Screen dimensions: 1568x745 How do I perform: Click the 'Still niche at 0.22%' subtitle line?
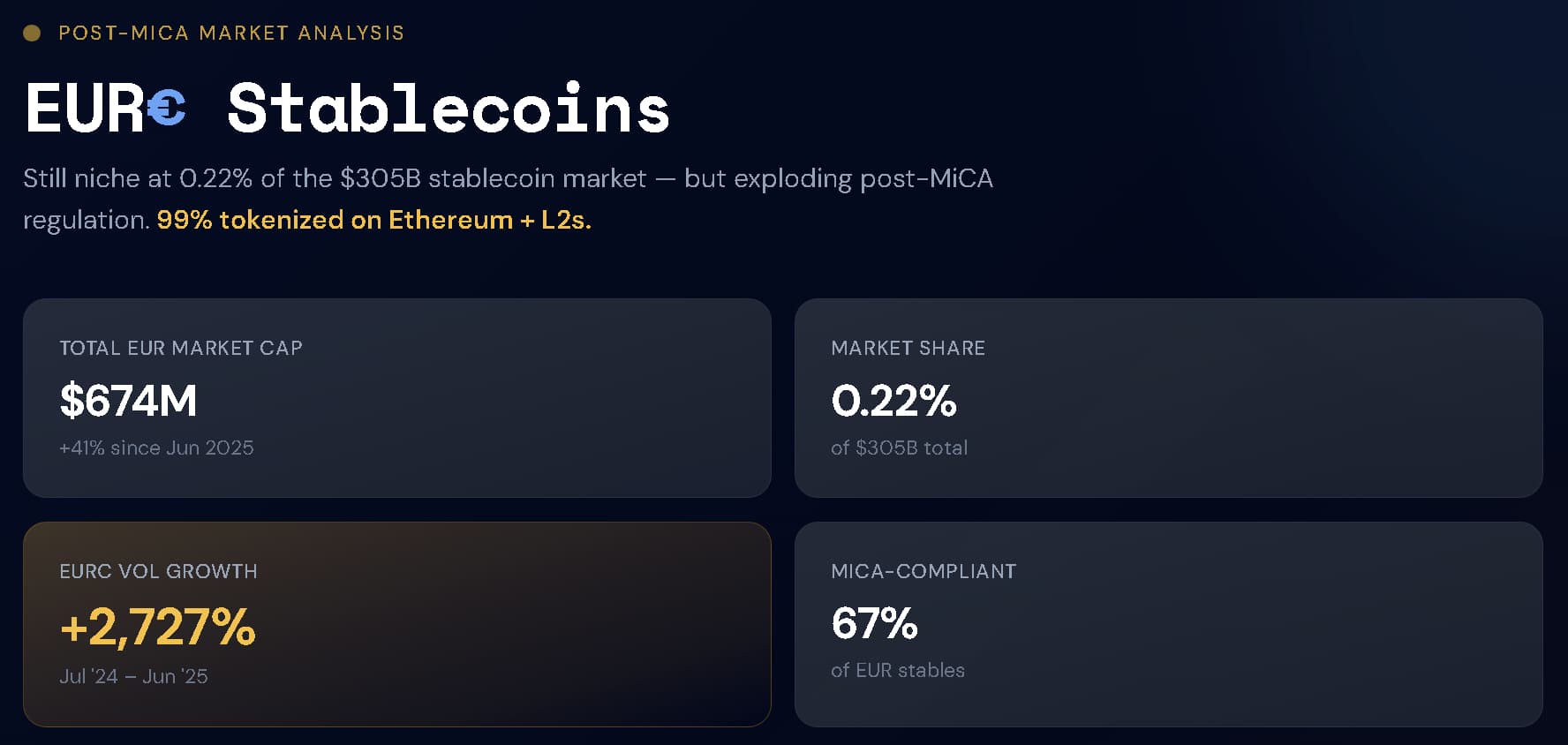click(x=508, y=178)
